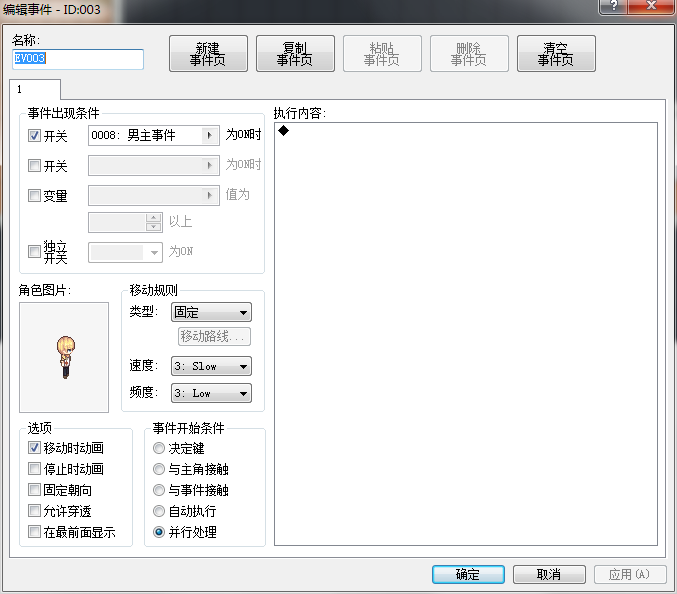
Task: Open the 类型 dropdown showing 固定
Action: coord(211,312)
